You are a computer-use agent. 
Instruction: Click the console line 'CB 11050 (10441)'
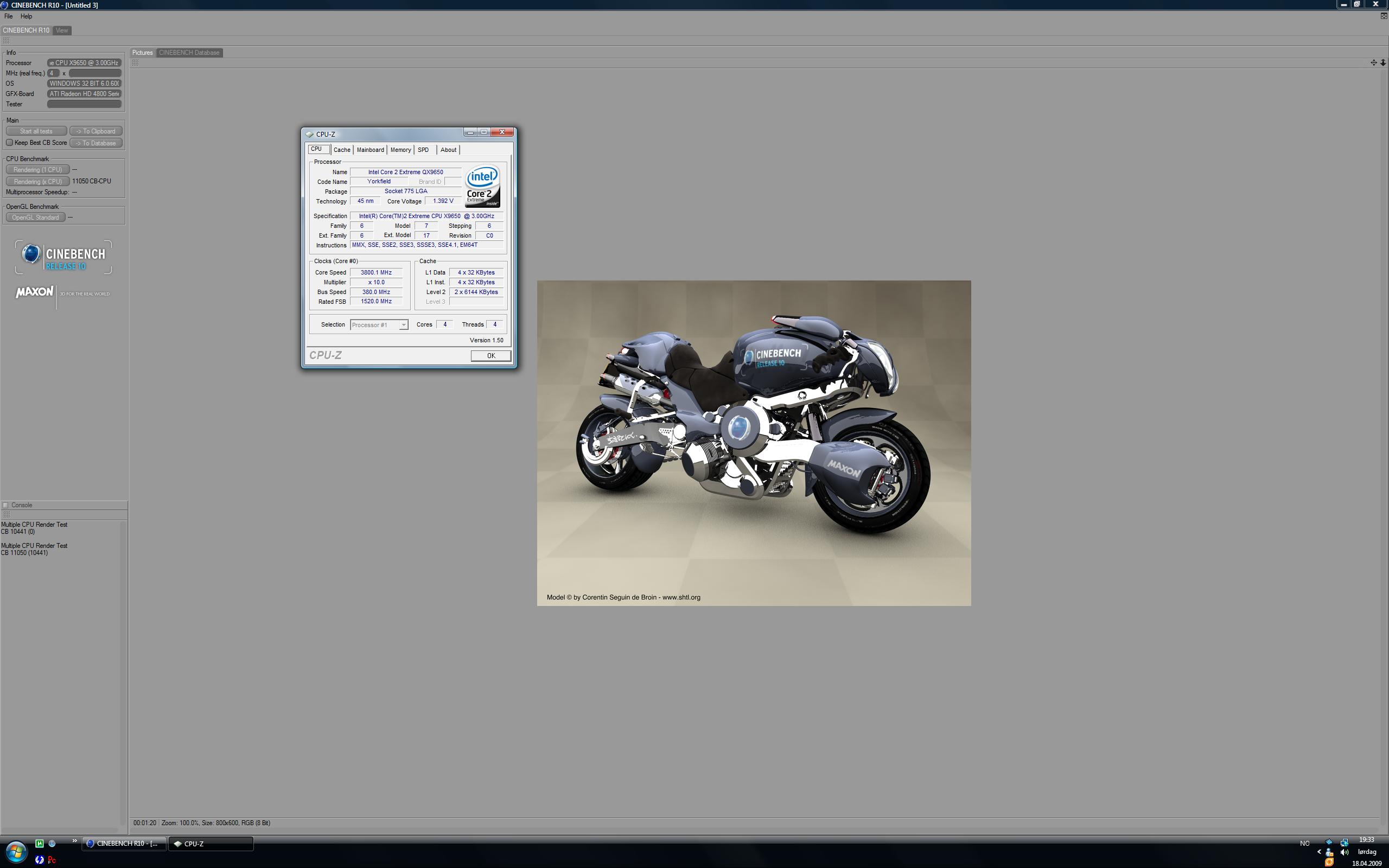(24, 553)
